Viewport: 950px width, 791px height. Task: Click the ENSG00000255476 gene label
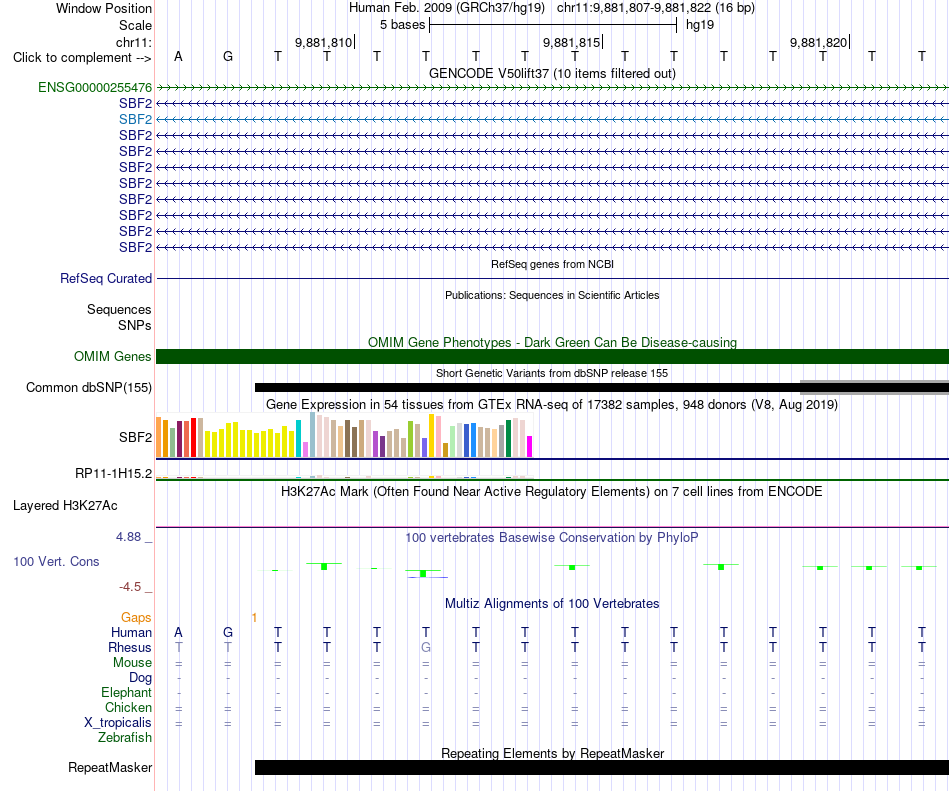coord(95,87)
